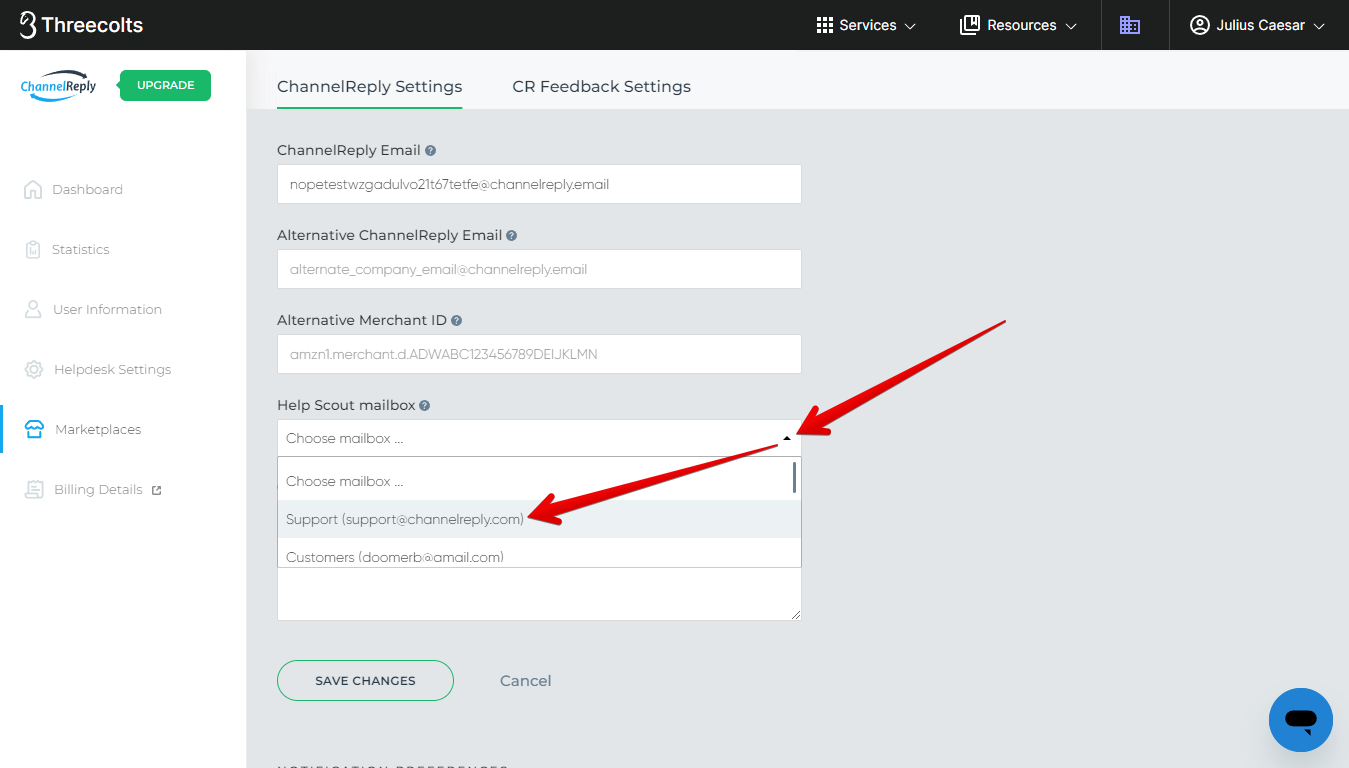Click help icon next to Help Scout mailbox
Image resolution: width=1349 pixels, height=768 pixels.
(x=424, y=405)
